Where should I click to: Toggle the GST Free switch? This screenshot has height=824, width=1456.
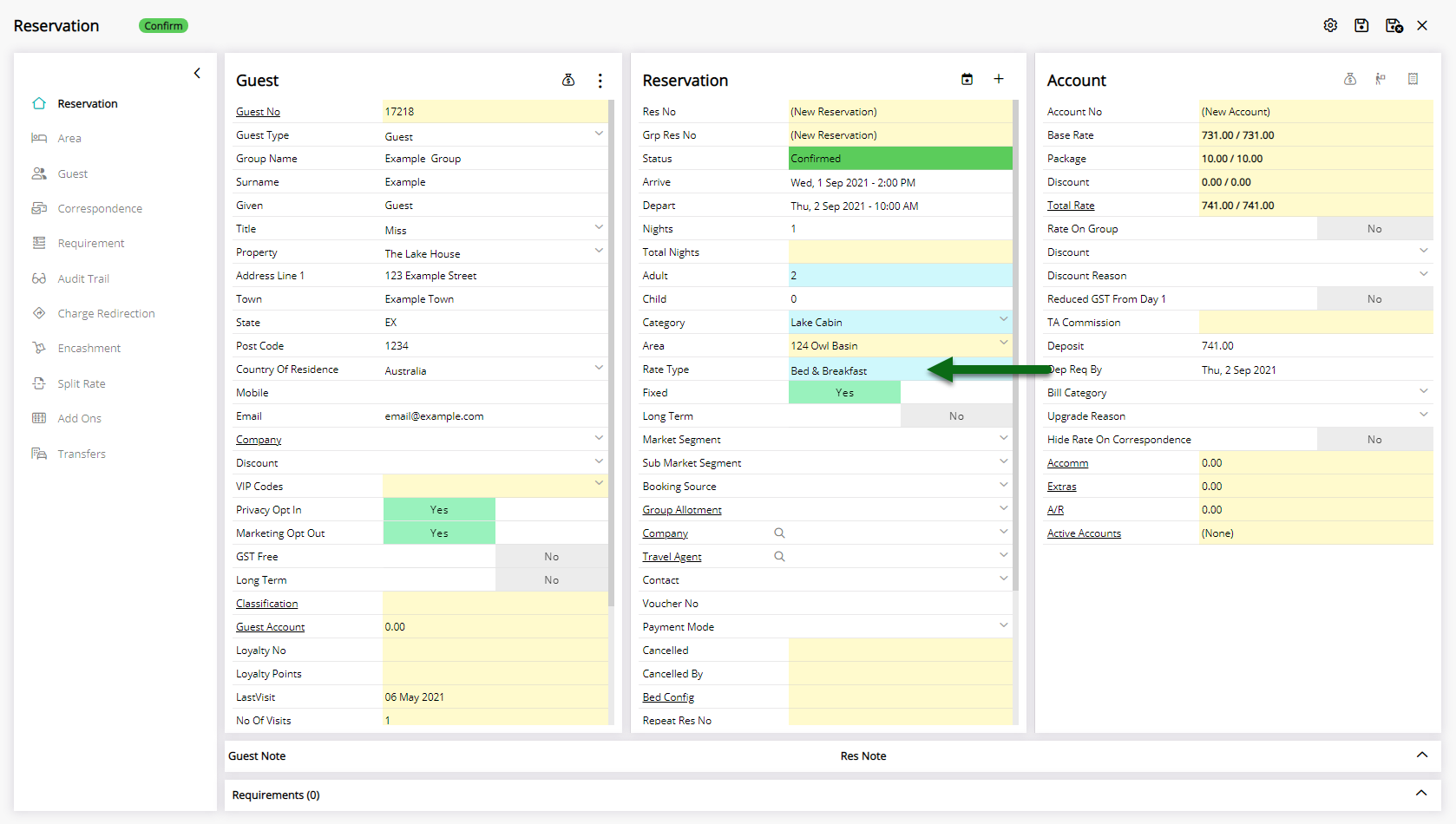click(x=495, y=556)
